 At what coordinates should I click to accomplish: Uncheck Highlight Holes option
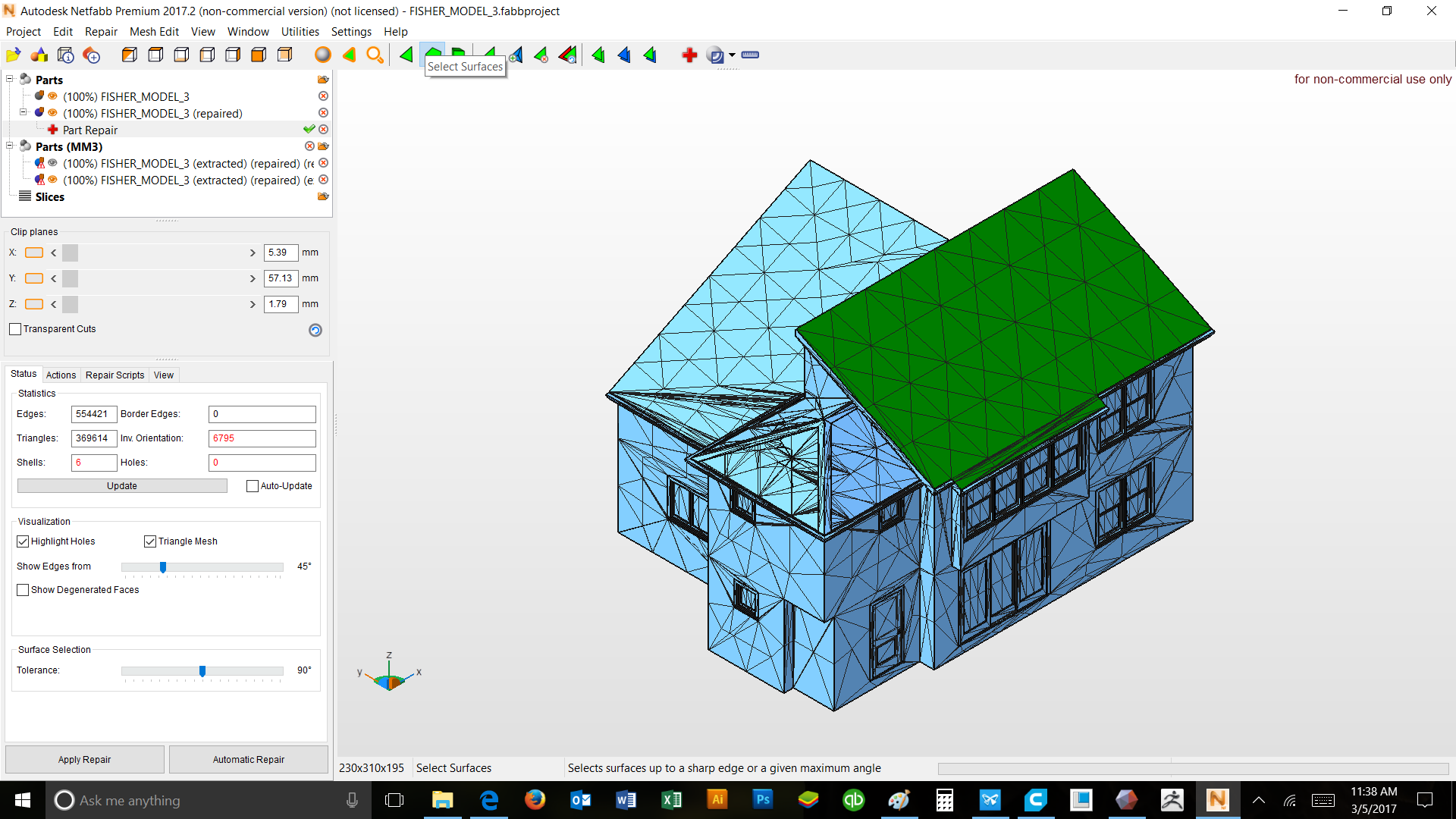pyautogui.click(x=23, y=541)
